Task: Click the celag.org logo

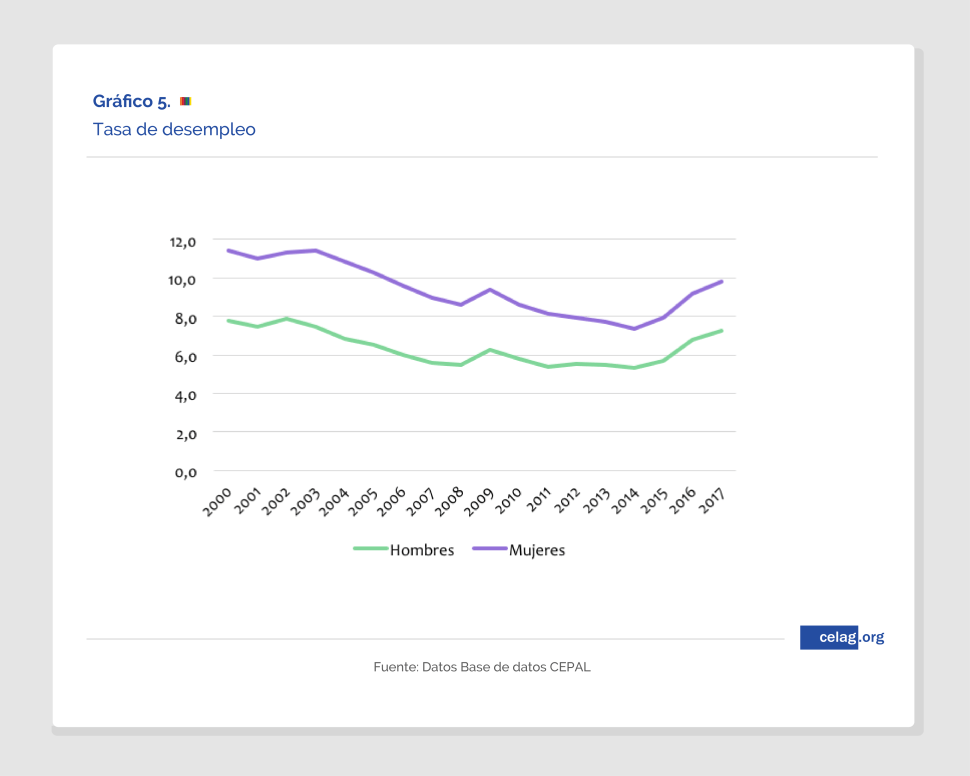Action: point(841,637)
